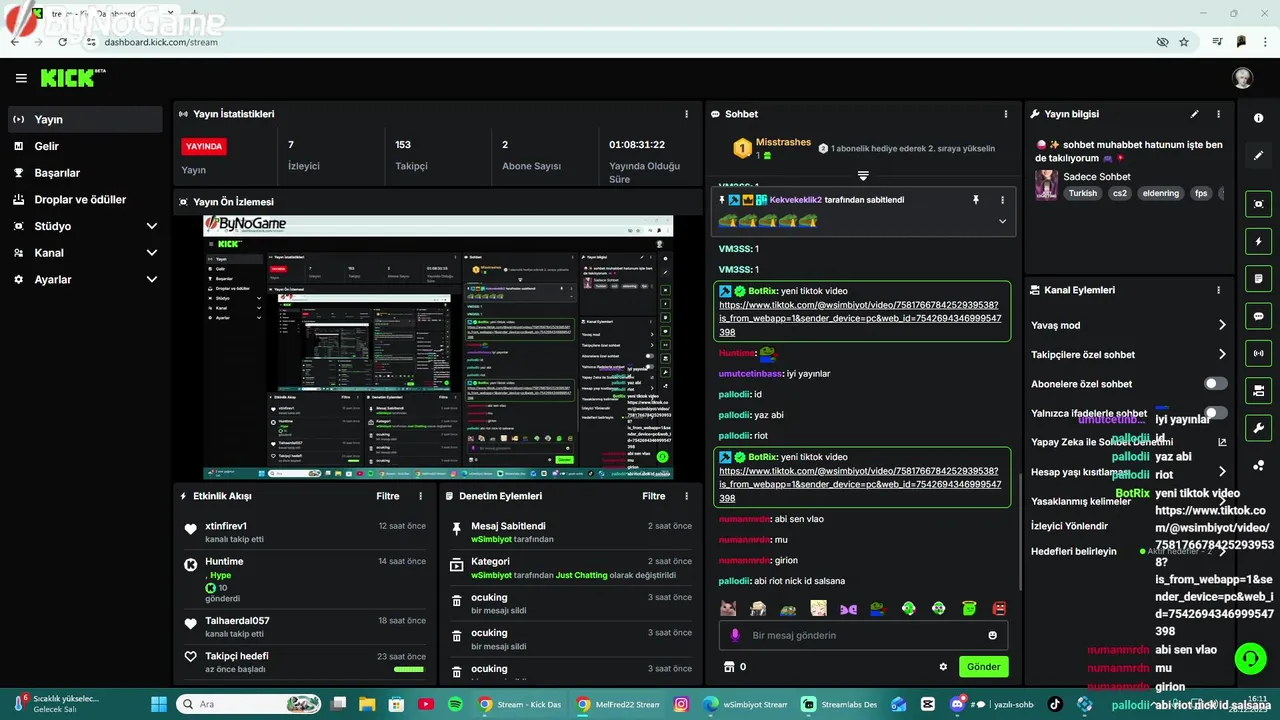Open Yapay Zeka ile Sohbet Denetimi external link icon
The width and height of the screenshot is (1280, 720).
tap(1222, 442)
